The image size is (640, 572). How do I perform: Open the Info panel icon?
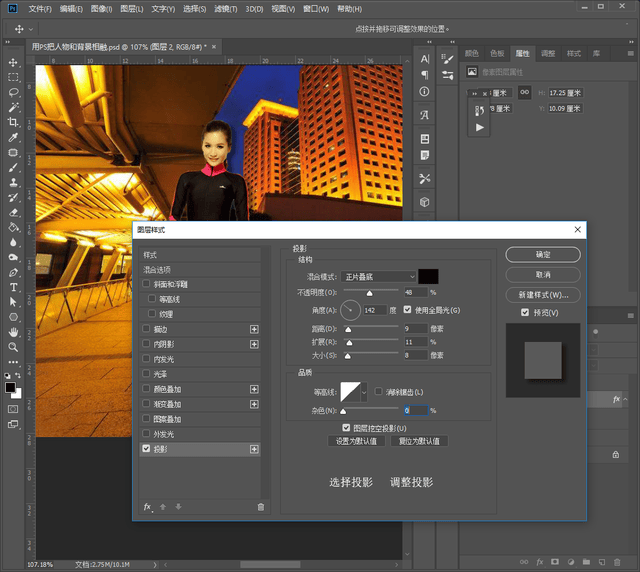[x=425, y=92]
